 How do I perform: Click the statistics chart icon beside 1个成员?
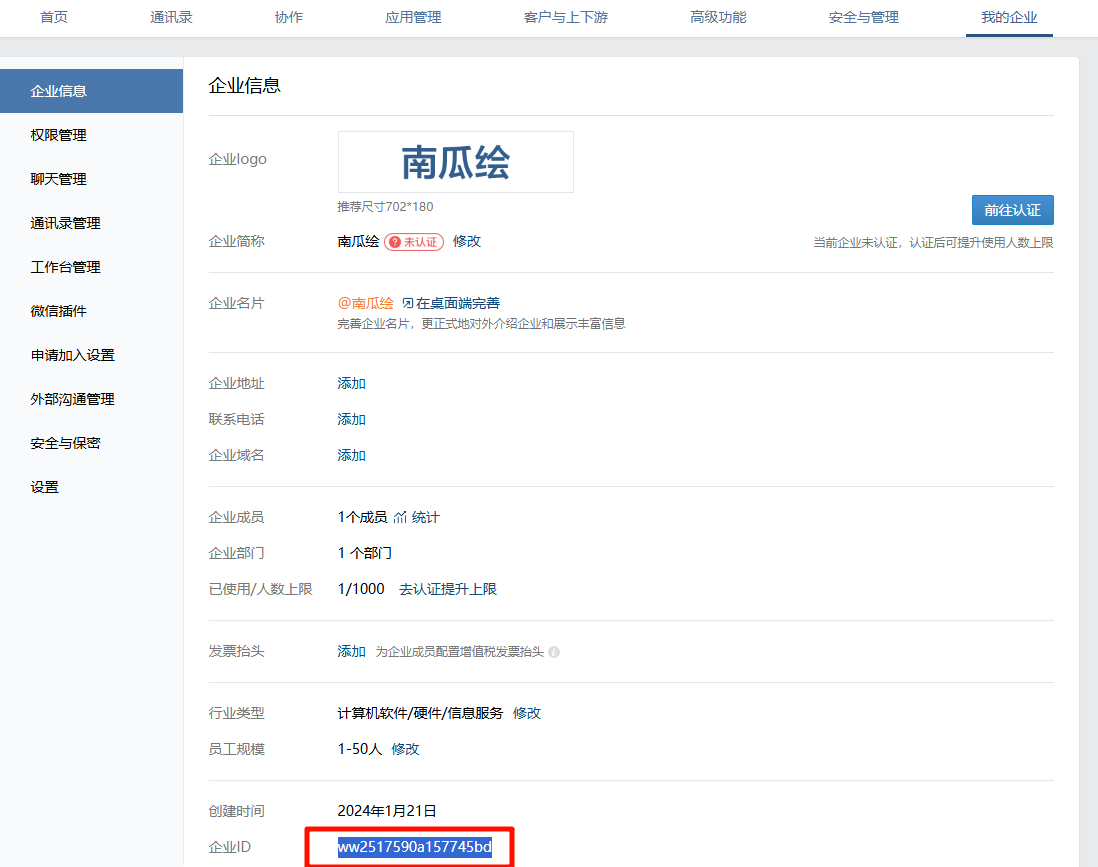400,518
